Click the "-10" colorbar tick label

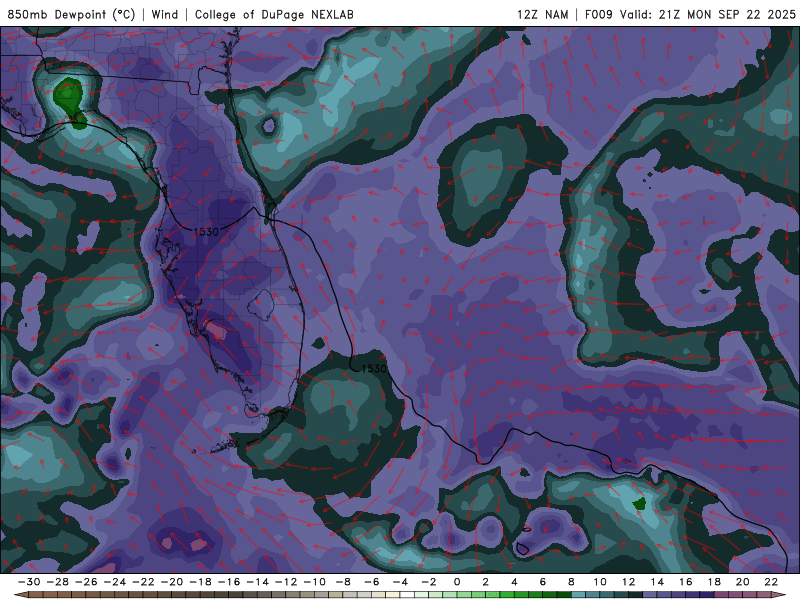point(315,582)
